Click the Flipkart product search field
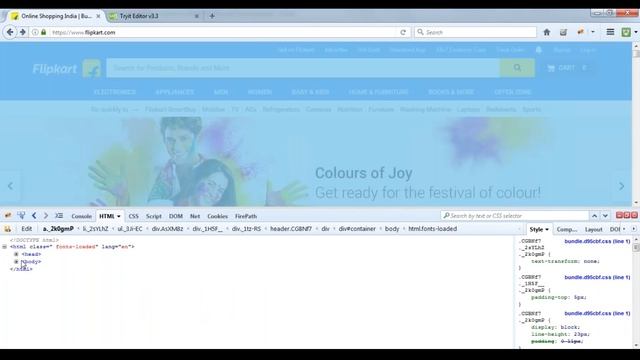This screenshot has height=360, width=640. [303, 68]
